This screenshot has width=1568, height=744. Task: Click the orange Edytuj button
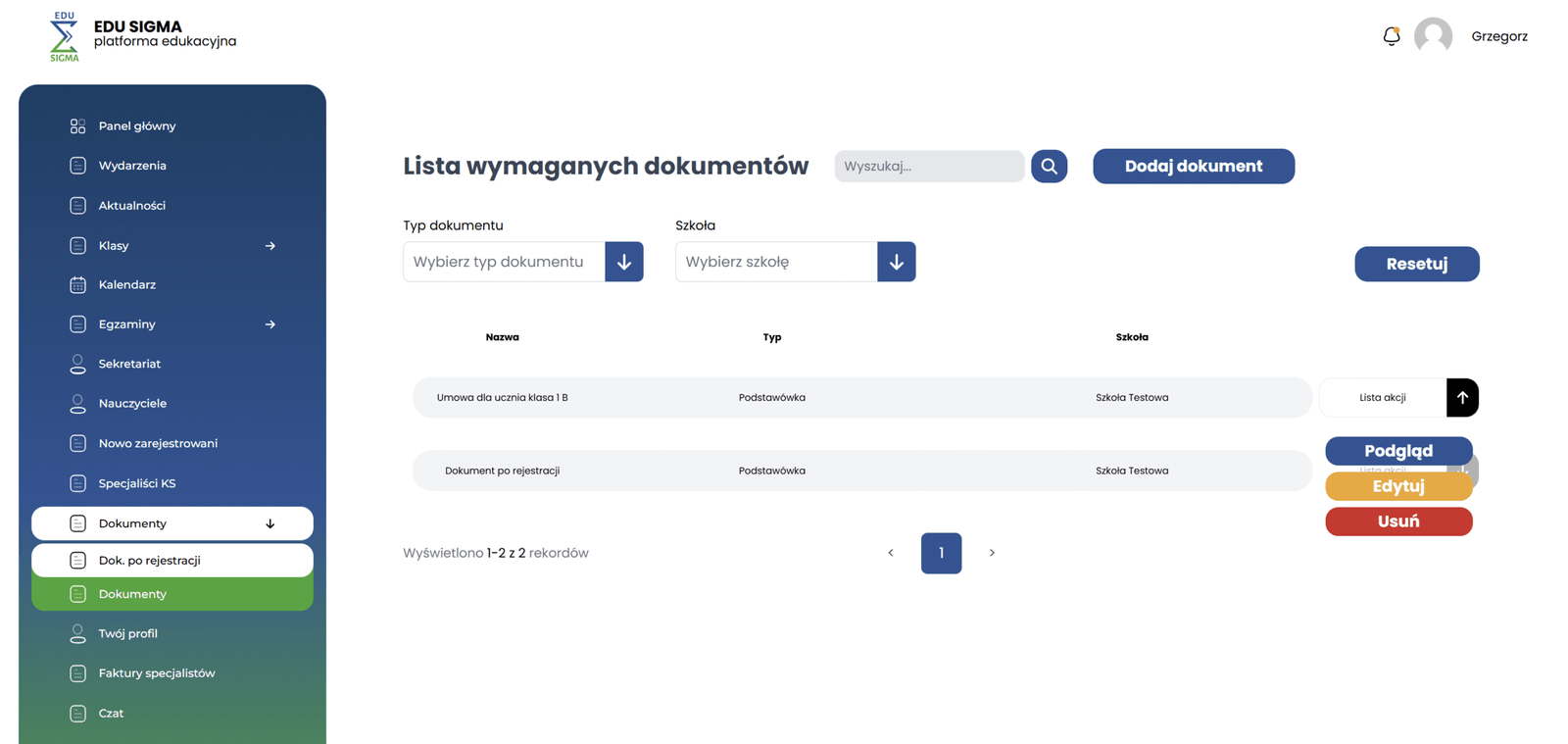(1397, 486)
